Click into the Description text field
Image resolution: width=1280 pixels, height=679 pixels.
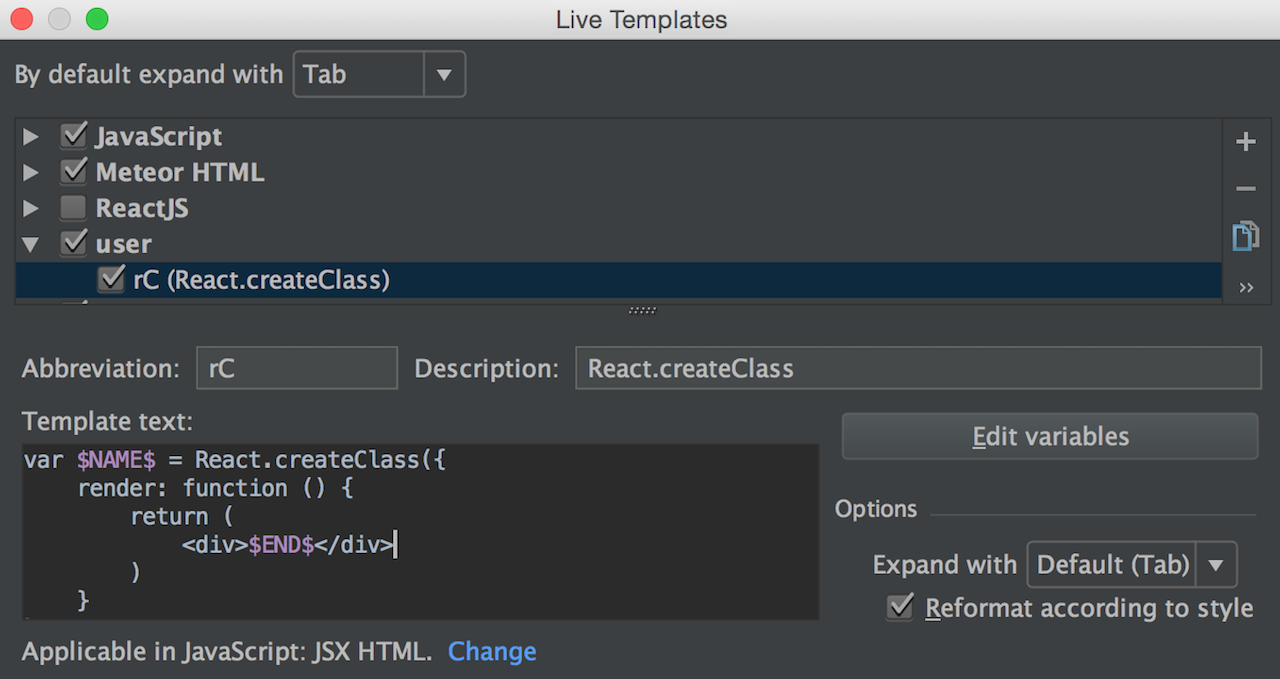pos(918,368)
